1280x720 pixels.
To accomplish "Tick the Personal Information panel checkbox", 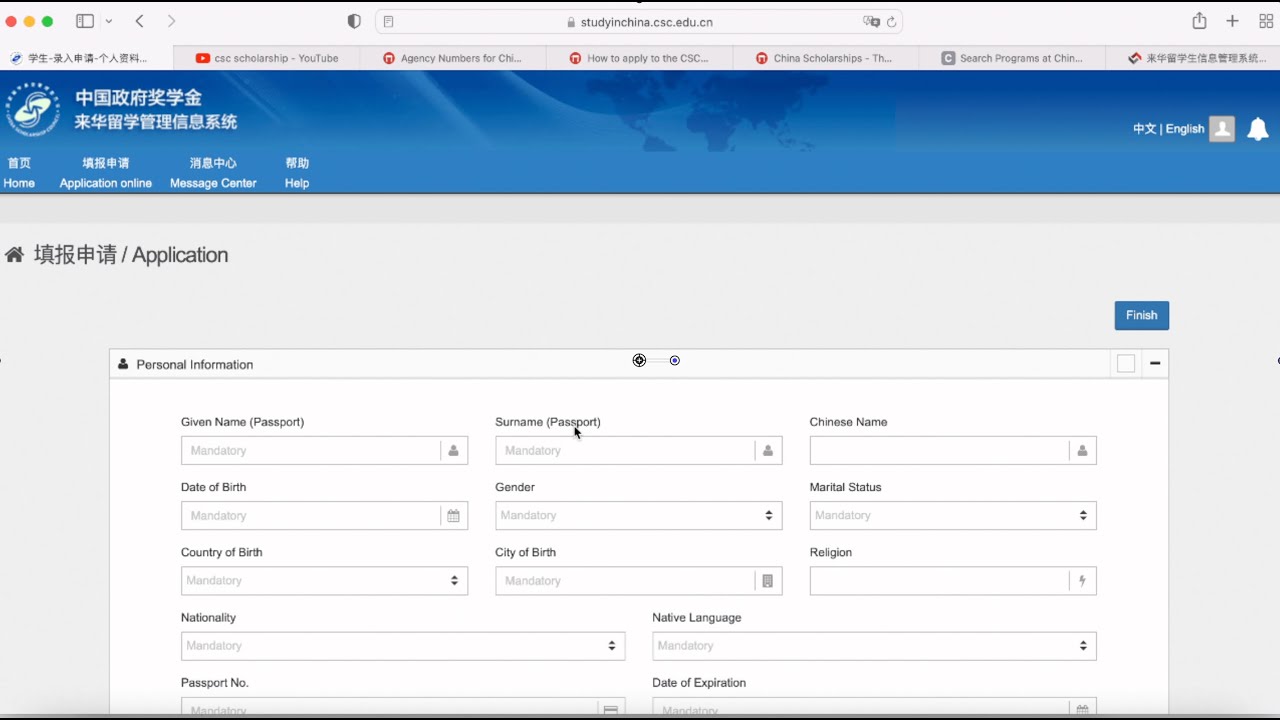I will tap(1126, 364).
